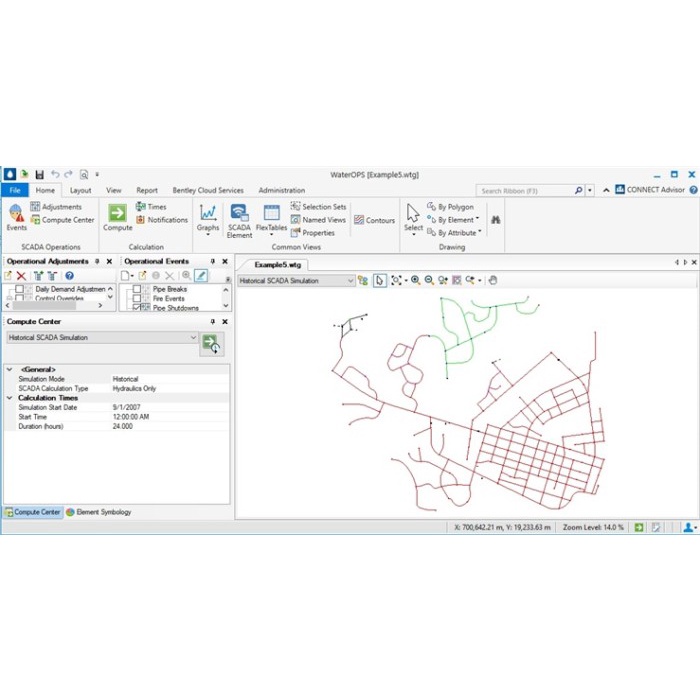Viewport: 700px width, 700px height.
Task: Collapse the Calculation Times property group
Action: (9, 397)
